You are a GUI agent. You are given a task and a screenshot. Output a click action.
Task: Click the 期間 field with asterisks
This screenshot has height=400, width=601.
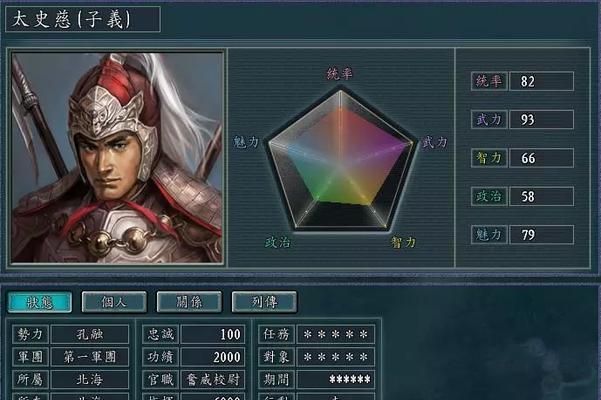click(336, 380)
